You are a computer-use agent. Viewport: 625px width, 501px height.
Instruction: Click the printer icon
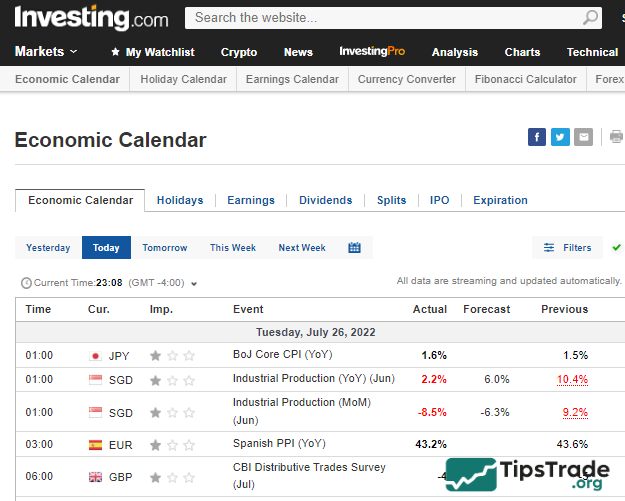click(x=616, y=137)
